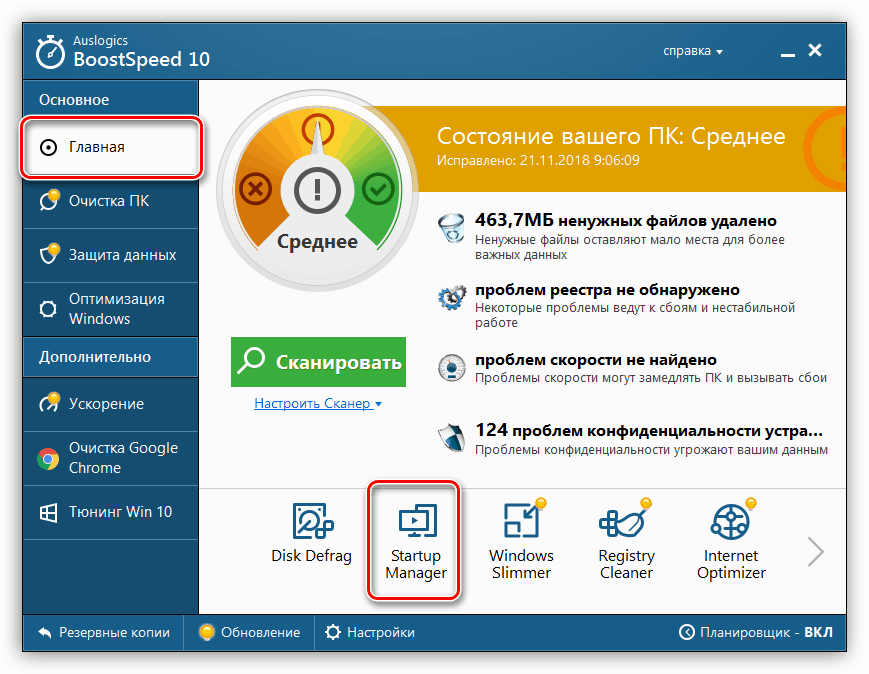Click magnifier icon on Сканировать button
The width and height of the screenshot is (869, 674).
coord(252,361)
